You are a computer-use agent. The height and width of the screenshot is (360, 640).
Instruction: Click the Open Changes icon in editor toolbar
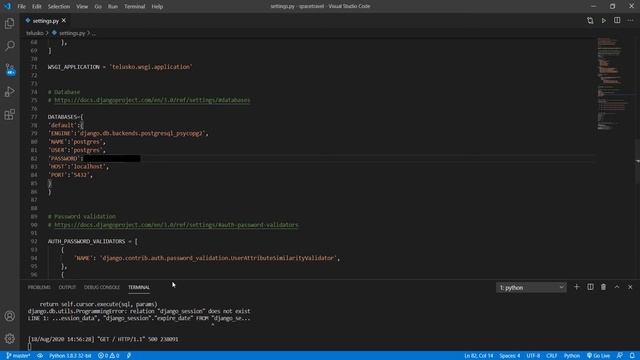click(590, 20)
